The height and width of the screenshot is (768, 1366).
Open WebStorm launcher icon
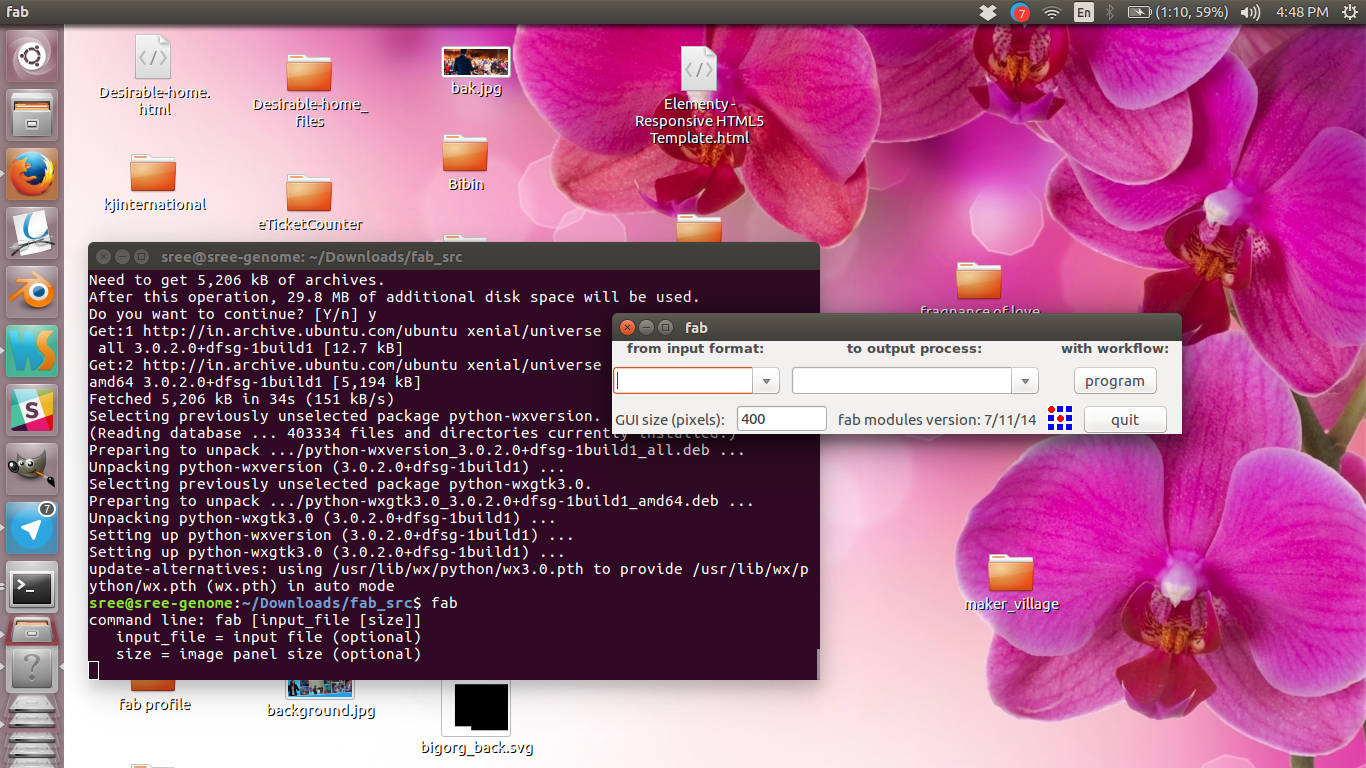[x=32, y=350]
